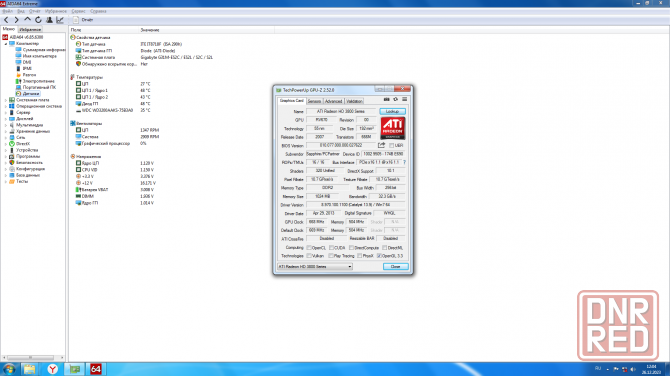Expand Тесты tree node
The width and height of the screenshot is (670, 376).
[6, 182]
